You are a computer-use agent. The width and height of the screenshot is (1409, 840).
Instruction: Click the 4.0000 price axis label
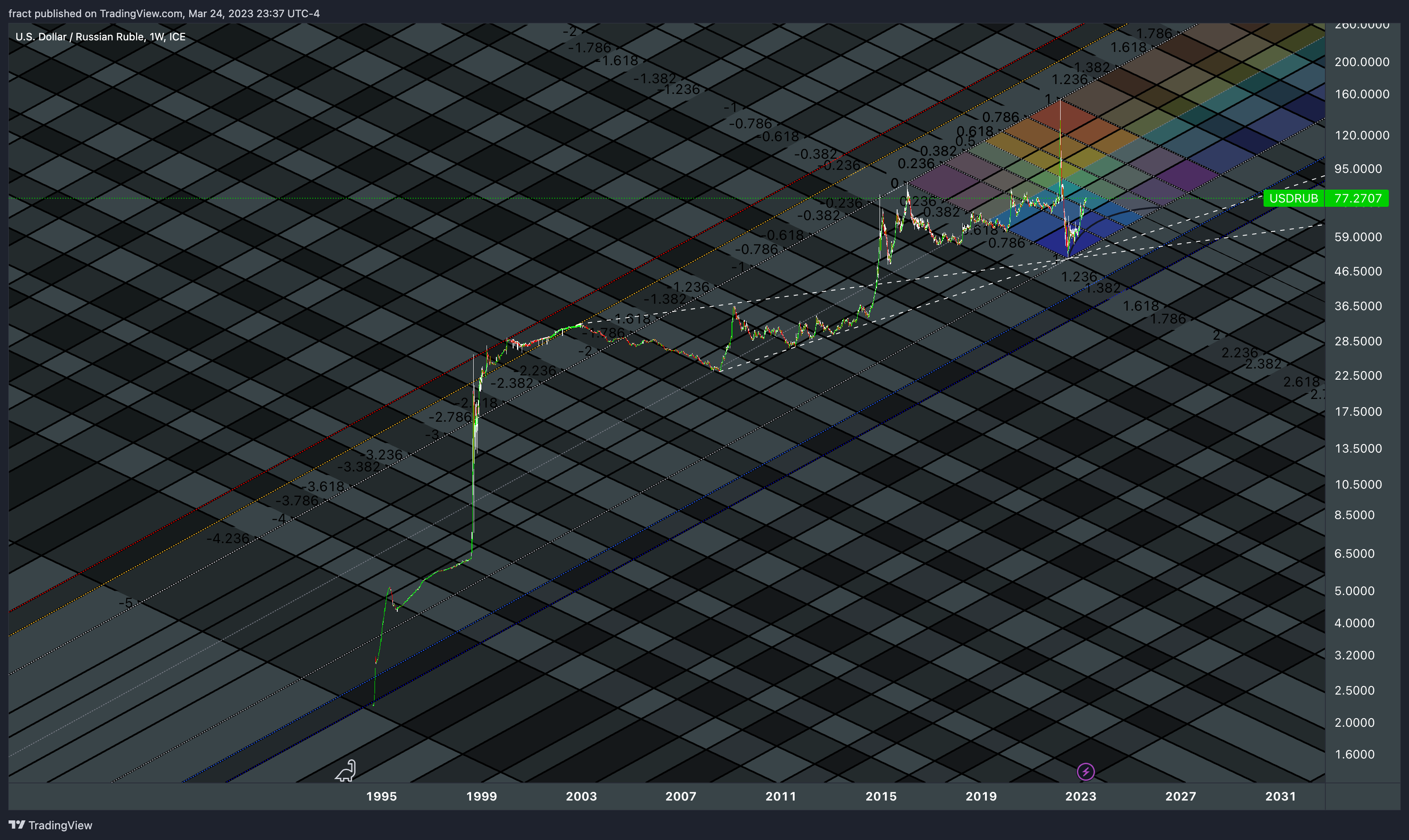click(x=1355, y=623)
